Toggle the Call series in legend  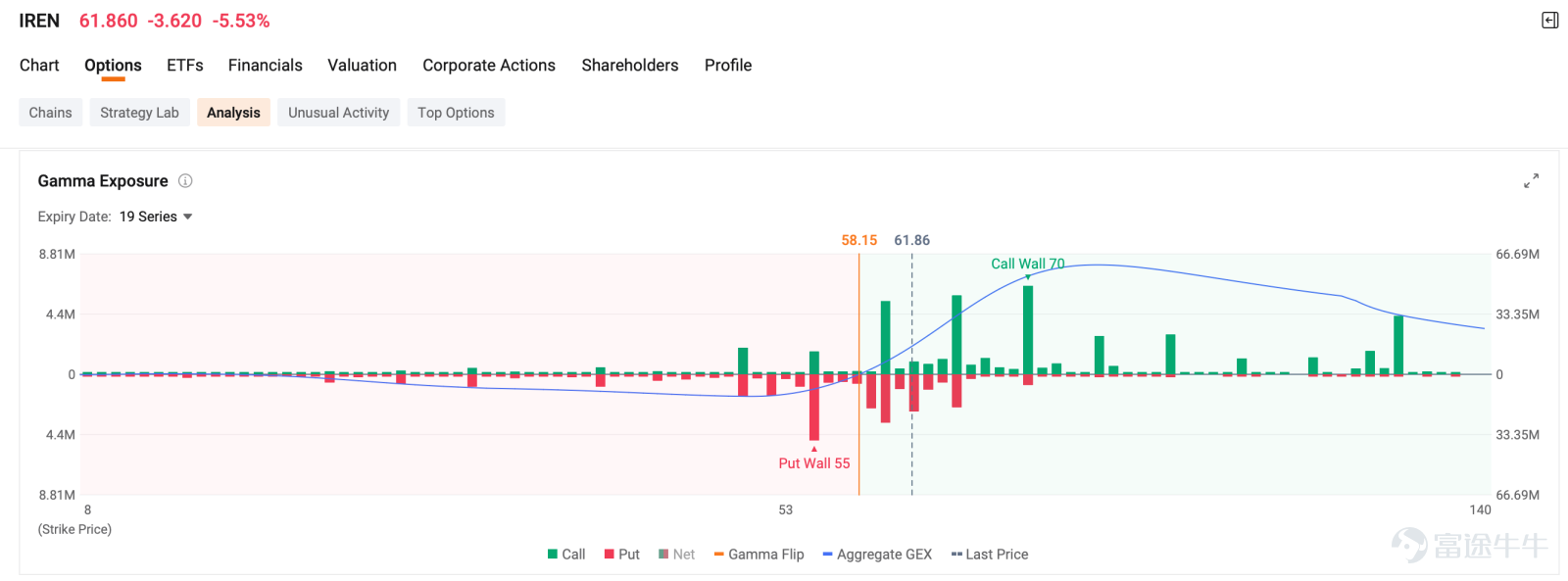pos(566,555)
